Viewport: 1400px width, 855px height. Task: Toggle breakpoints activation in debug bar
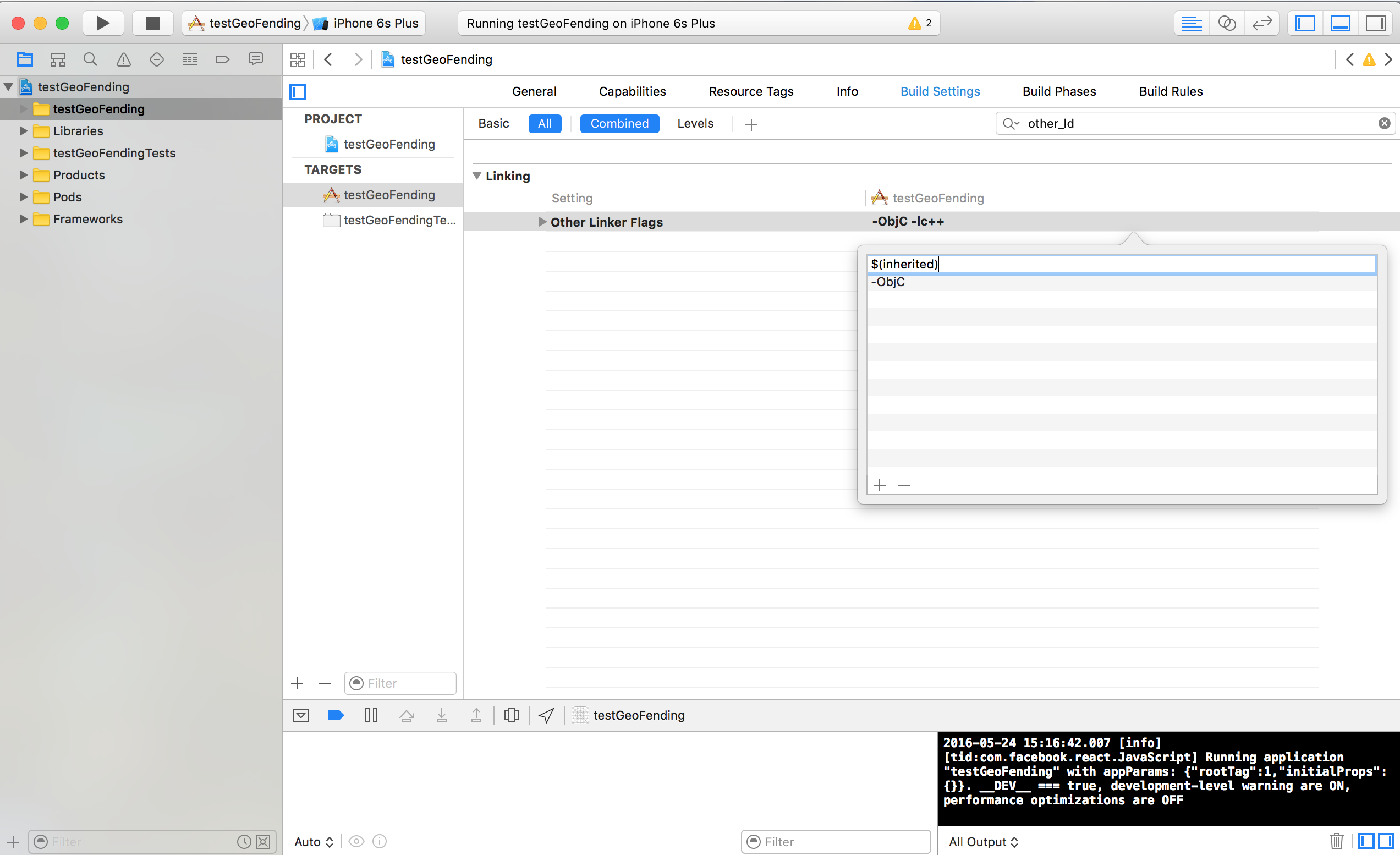(336, 715)
